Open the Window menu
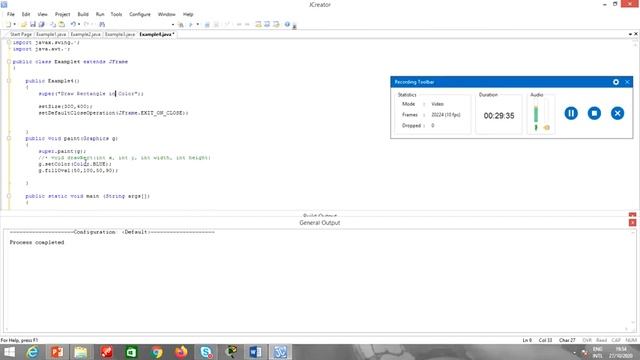 coord(167,14)
